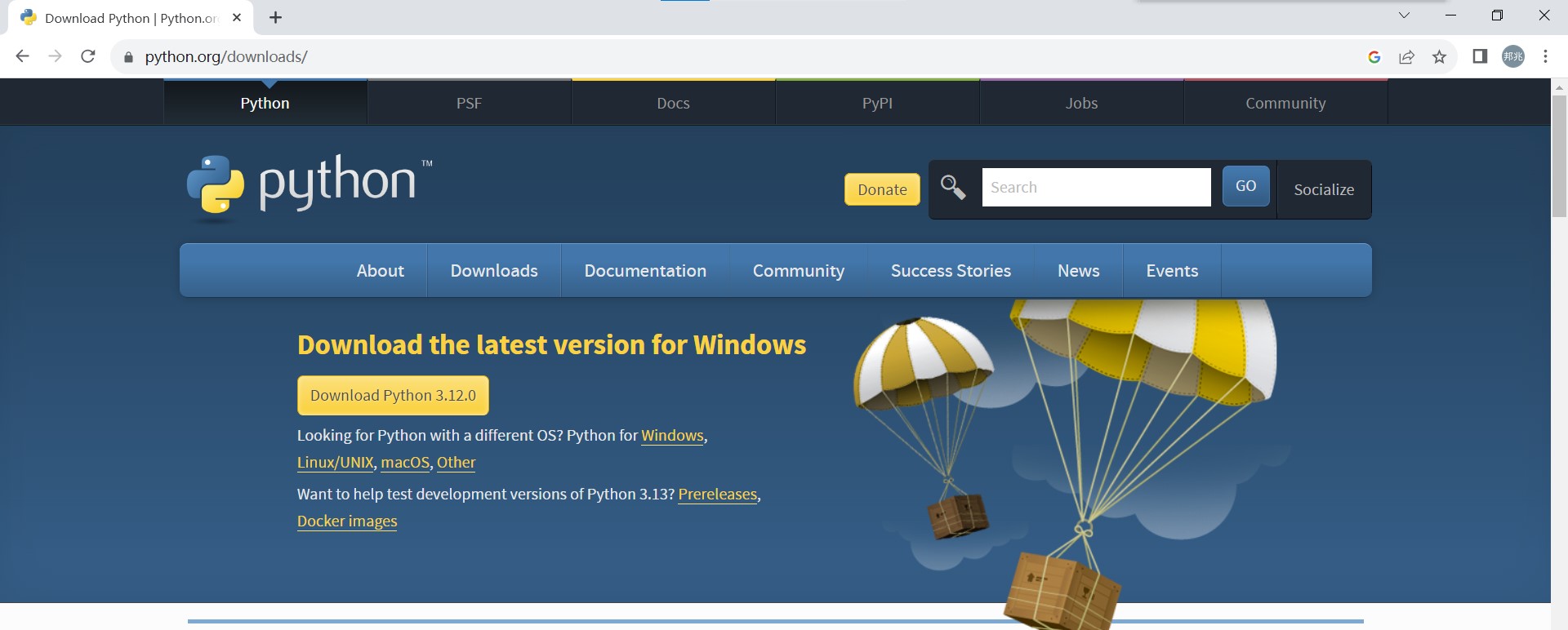Open the Chrome three-dot menu
The image size is (1568, 630).
tap(1545, 56)
